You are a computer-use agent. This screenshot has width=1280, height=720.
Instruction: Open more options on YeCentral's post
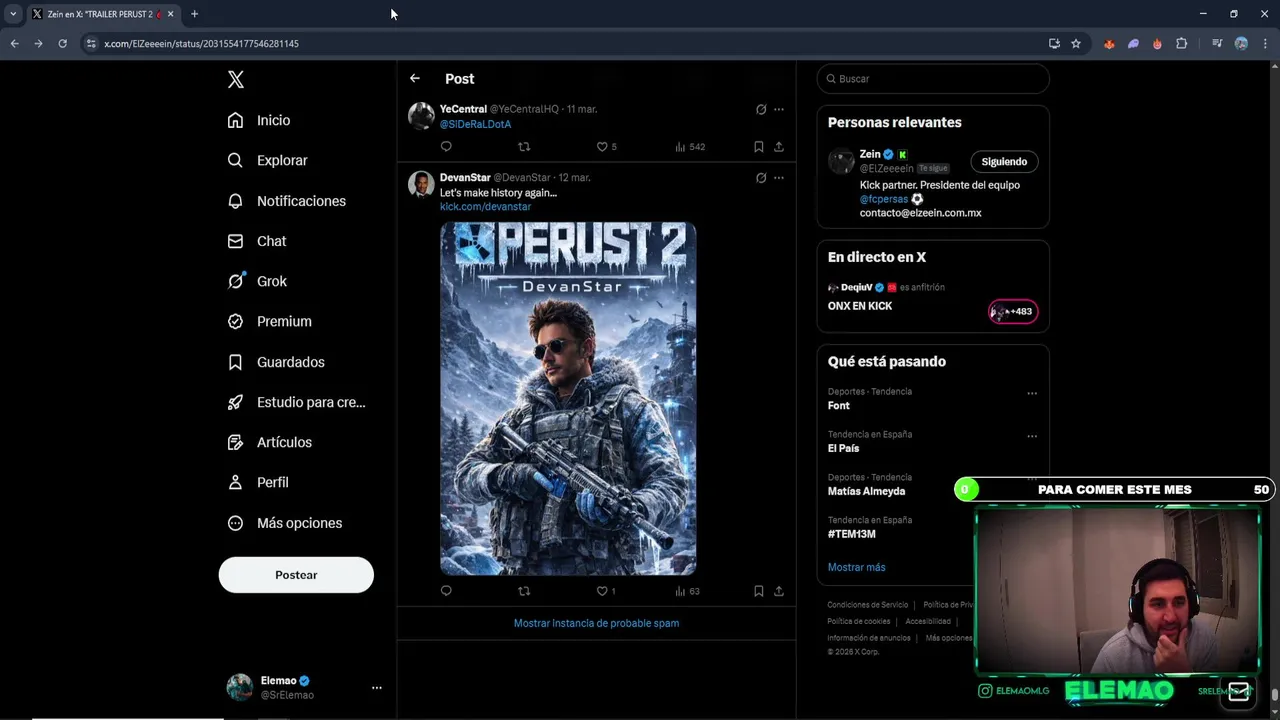click(779, 109)
